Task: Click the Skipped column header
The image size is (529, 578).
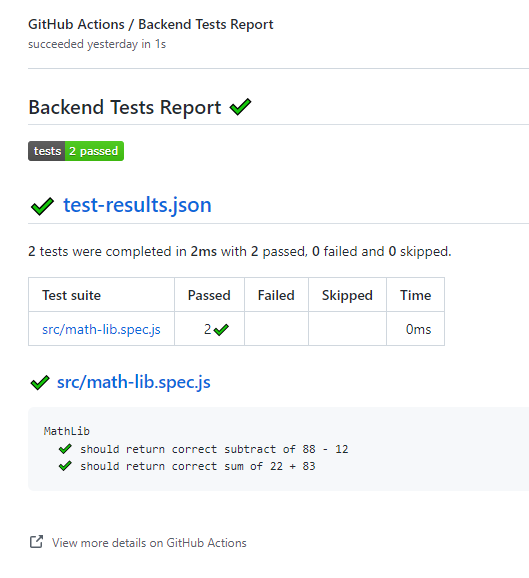Action: coord(347,295)
